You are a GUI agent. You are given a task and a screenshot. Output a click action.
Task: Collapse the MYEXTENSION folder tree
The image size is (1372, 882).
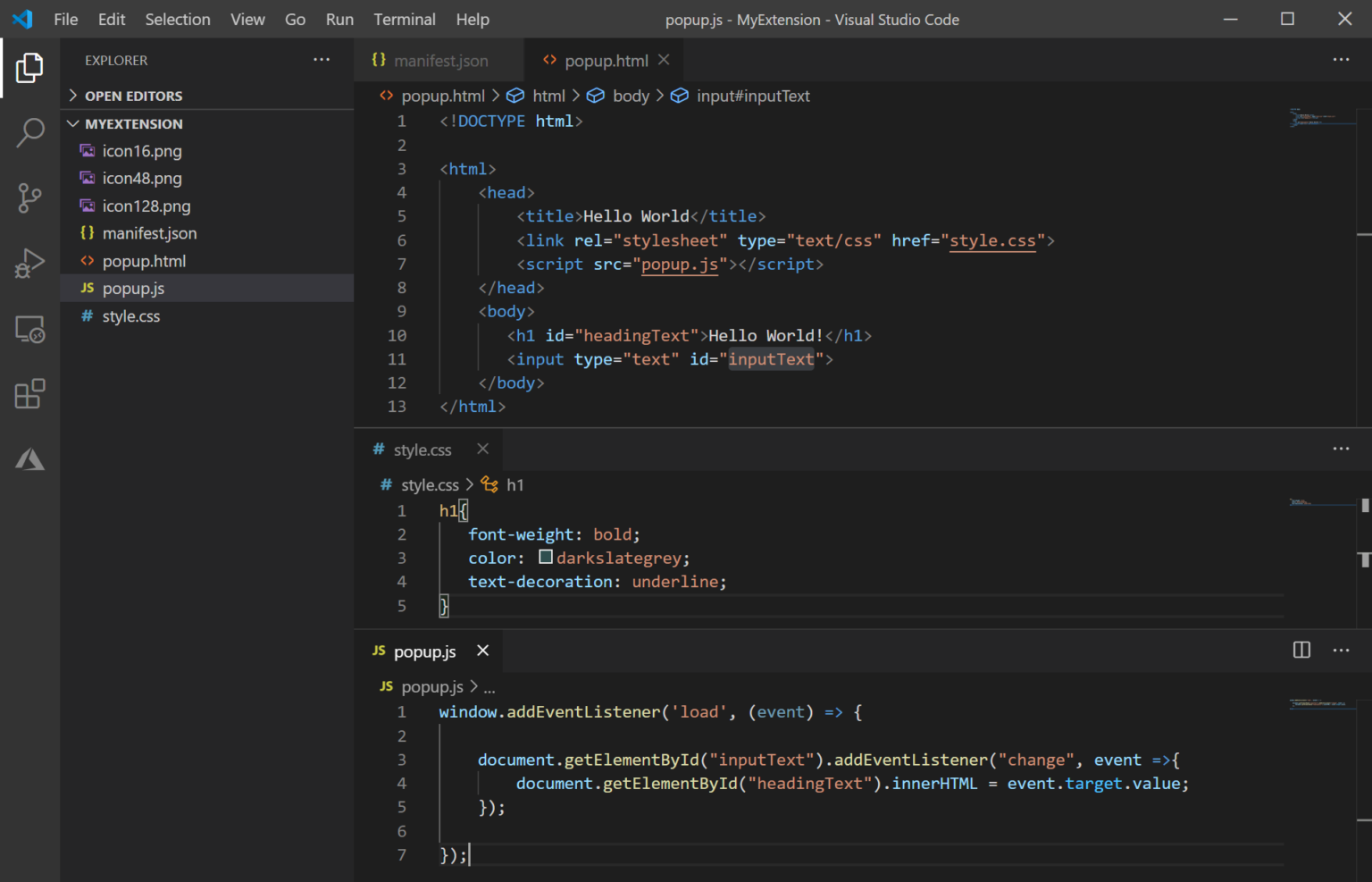72,123
